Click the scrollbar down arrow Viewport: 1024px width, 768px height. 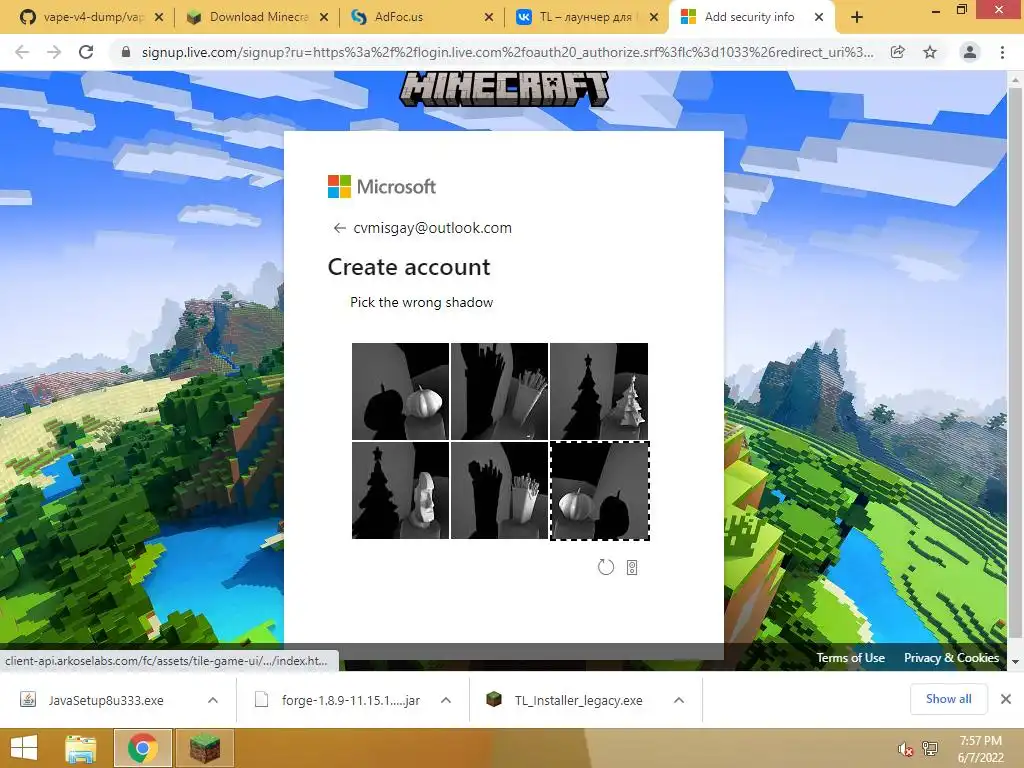coord(1015,662)
